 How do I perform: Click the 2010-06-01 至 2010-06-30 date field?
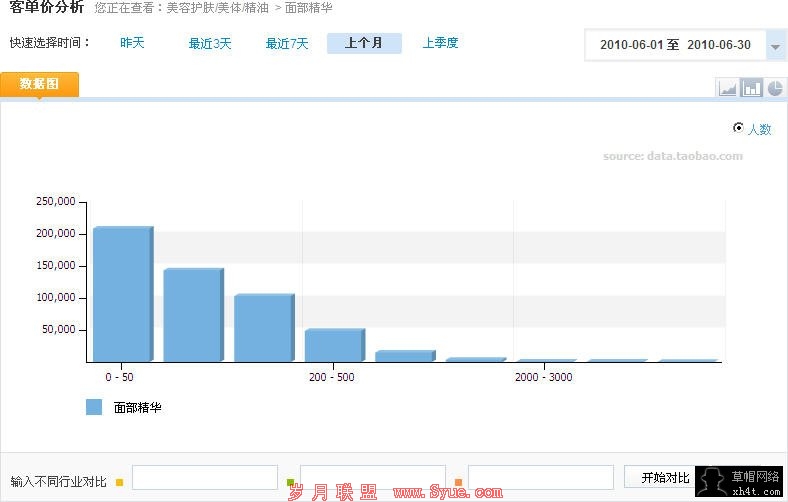point(675,45)
